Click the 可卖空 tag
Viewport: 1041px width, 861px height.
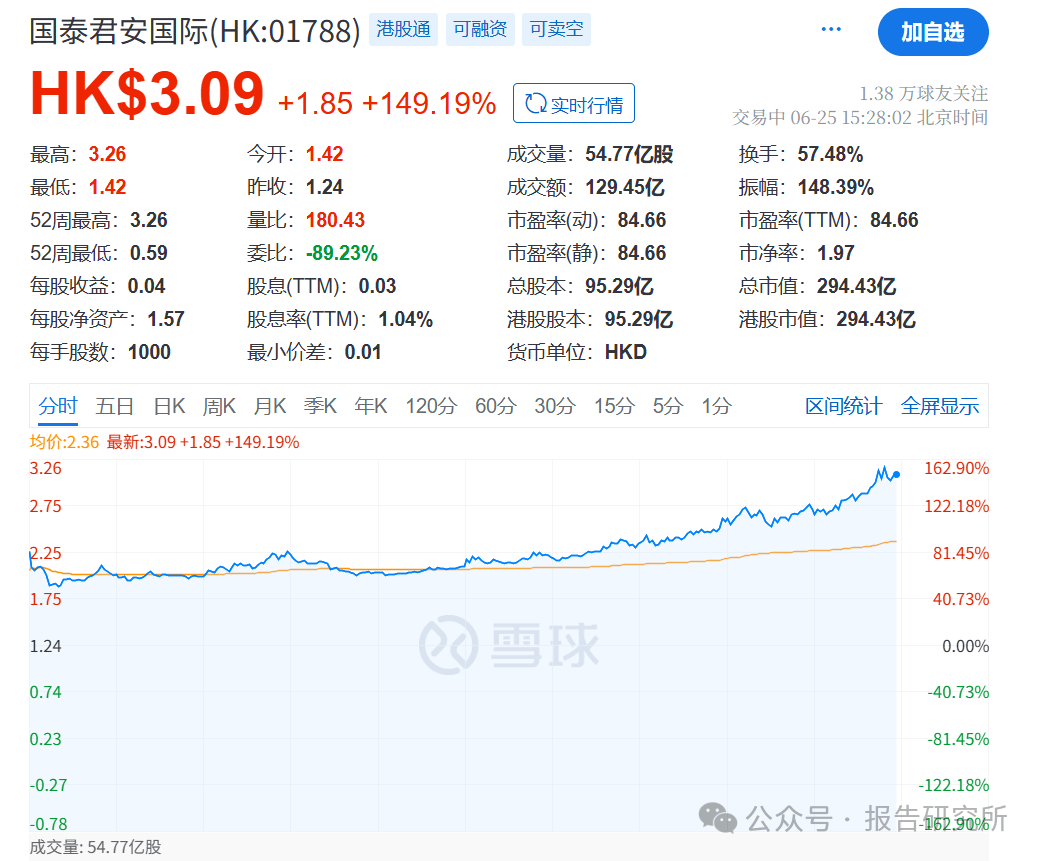coord(556,29)
